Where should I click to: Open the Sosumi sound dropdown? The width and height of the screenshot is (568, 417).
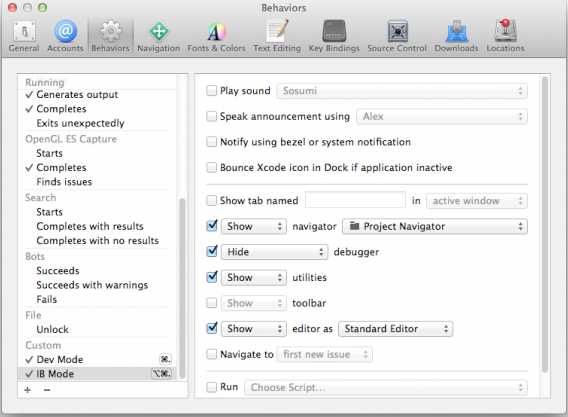[x=402, y=91]
